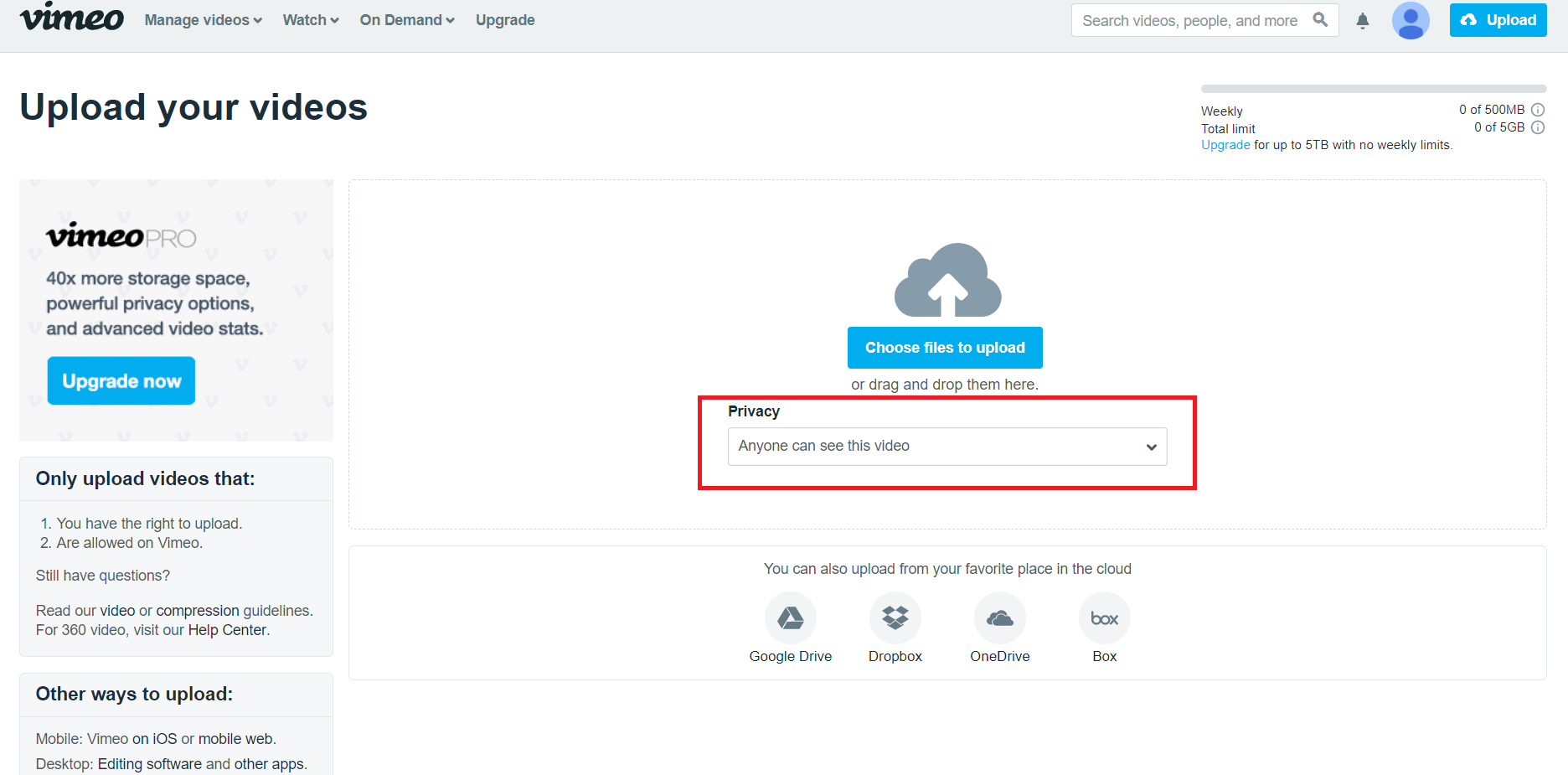
Task: Open the Privacy dropdown
Action: (x=947, y=447)
